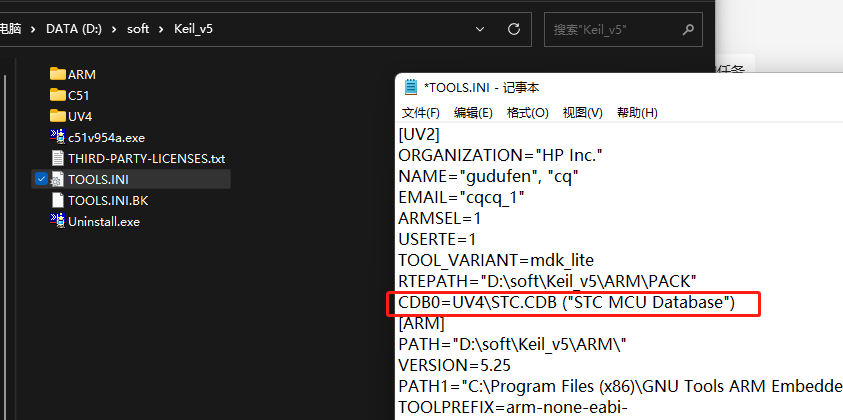Click the TOOLS.INI.BK file name

tap(108, 201)
